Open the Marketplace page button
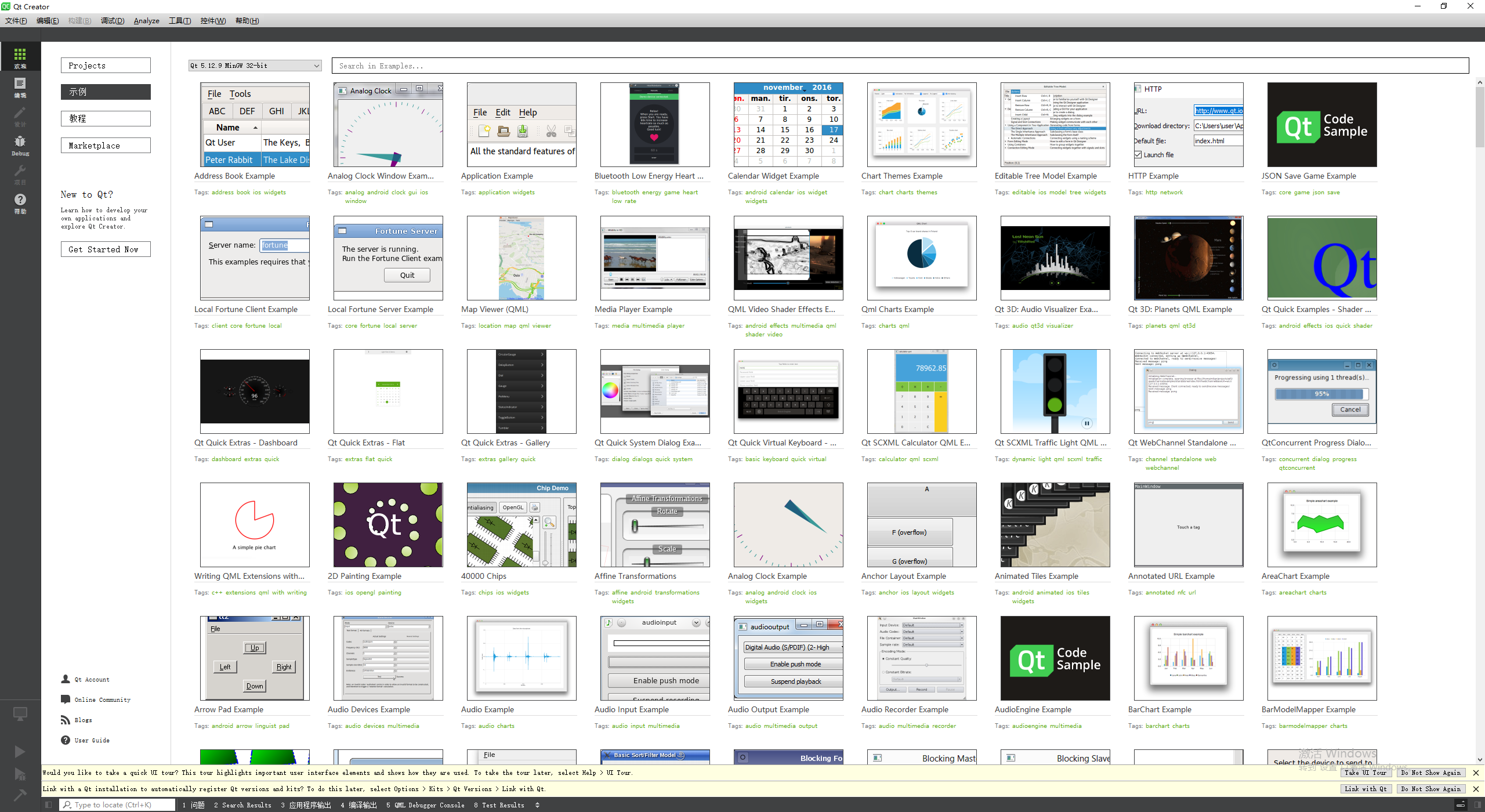This screenshot has width=1485, height=812. [x=106, y=145]
